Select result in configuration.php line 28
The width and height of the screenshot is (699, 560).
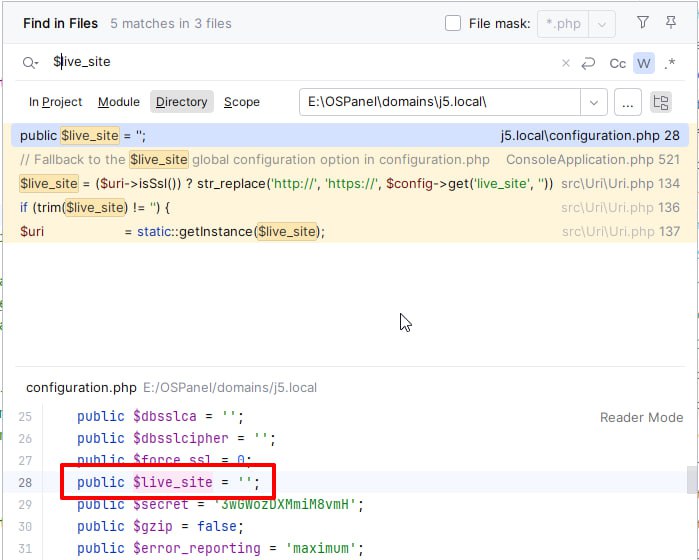tap(350, 136)
